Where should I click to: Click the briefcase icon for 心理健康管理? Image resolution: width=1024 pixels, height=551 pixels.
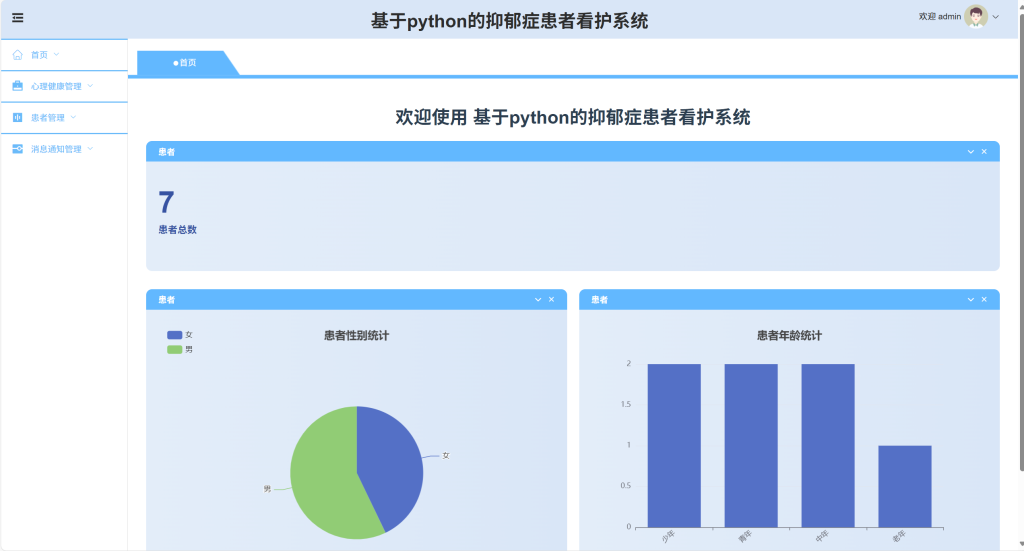[18, 86]
